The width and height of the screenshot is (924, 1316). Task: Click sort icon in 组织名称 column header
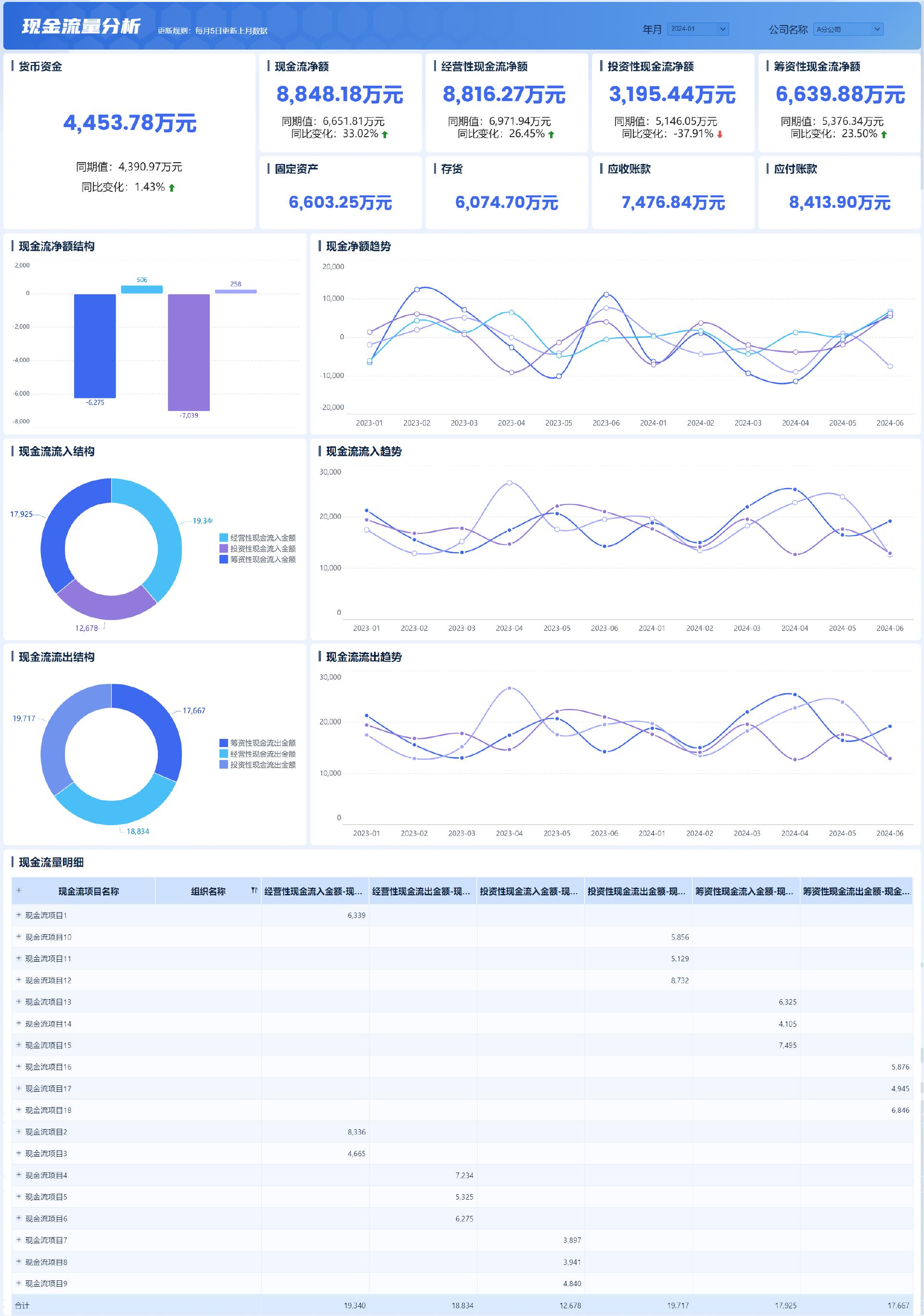254,890
